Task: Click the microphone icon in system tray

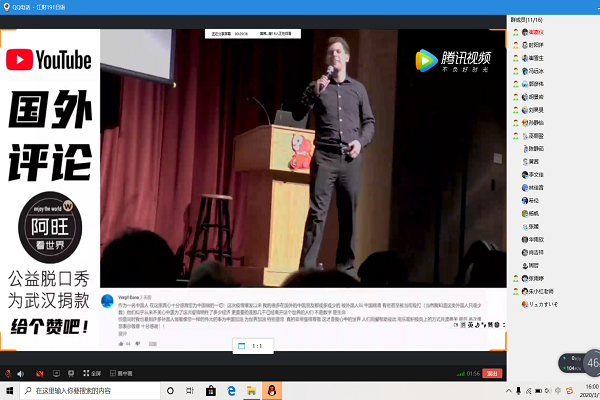Action: [x=518, y=391]
